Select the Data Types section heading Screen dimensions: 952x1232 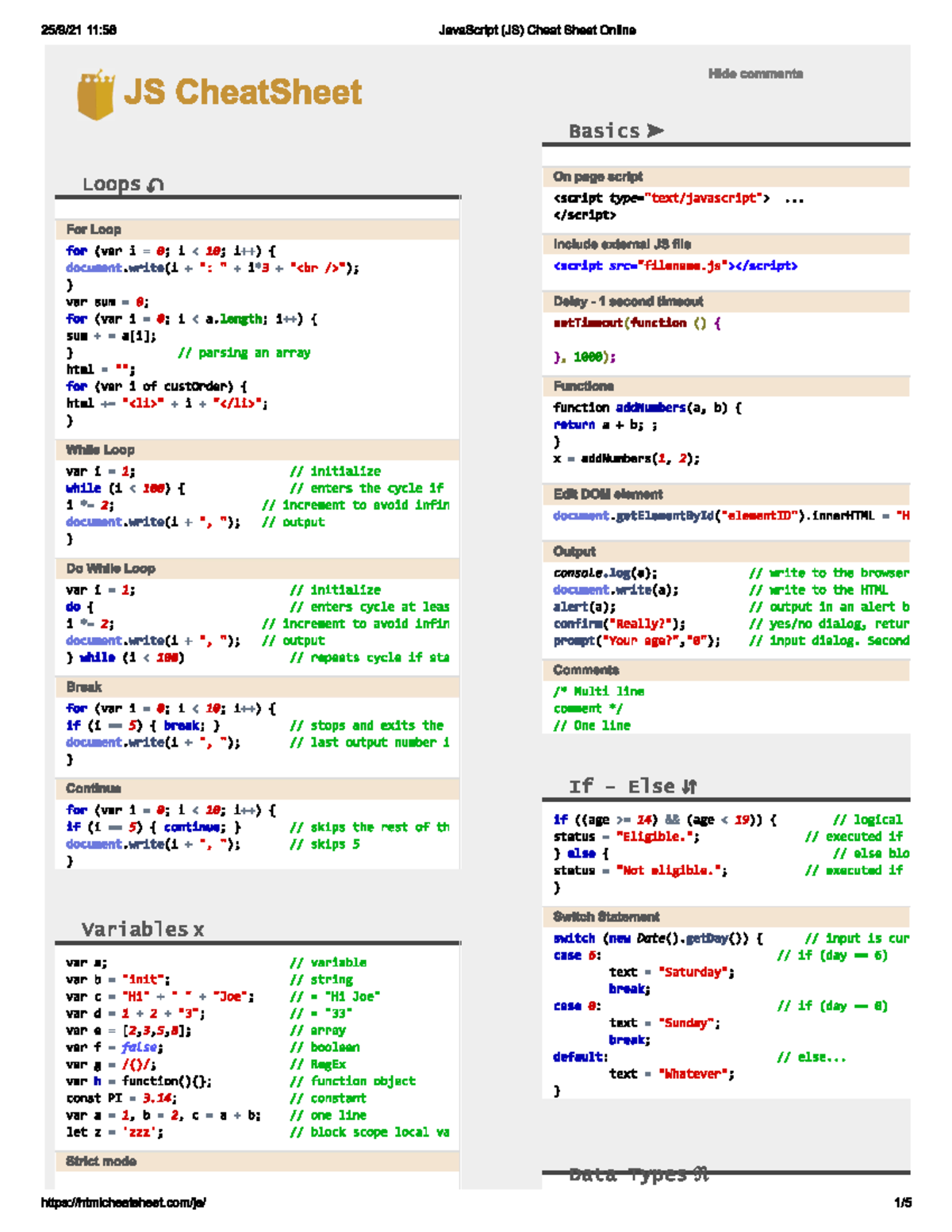[x=628, y=1174]
